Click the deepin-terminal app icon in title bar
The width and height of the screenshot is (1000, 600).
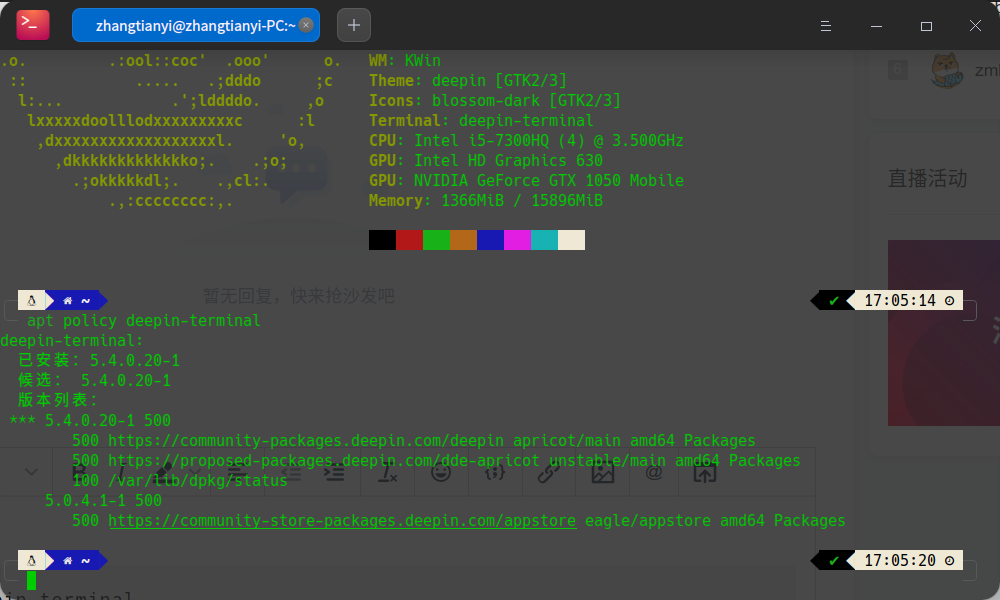click(33, 25)
